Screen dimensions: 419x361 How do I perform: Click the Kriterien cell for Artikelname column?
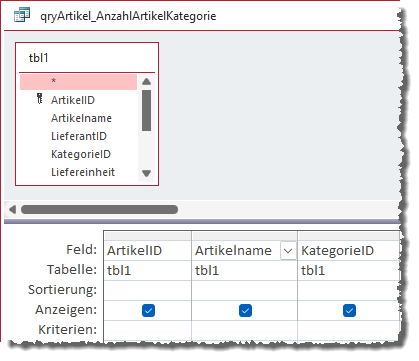244,330
